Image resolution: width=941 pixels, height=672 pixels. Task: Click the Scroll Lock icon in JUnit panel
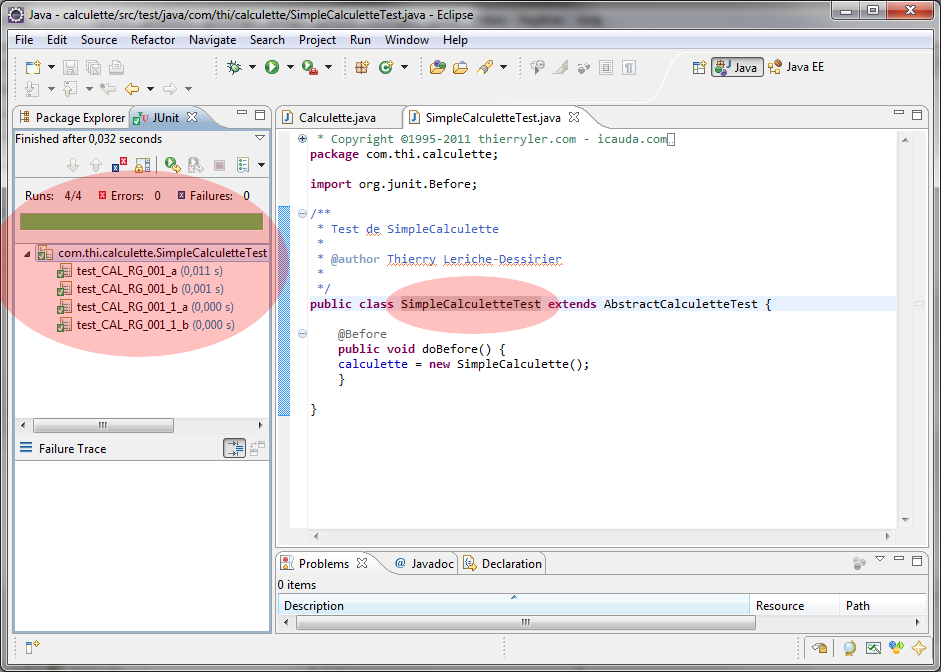(143, 165)
